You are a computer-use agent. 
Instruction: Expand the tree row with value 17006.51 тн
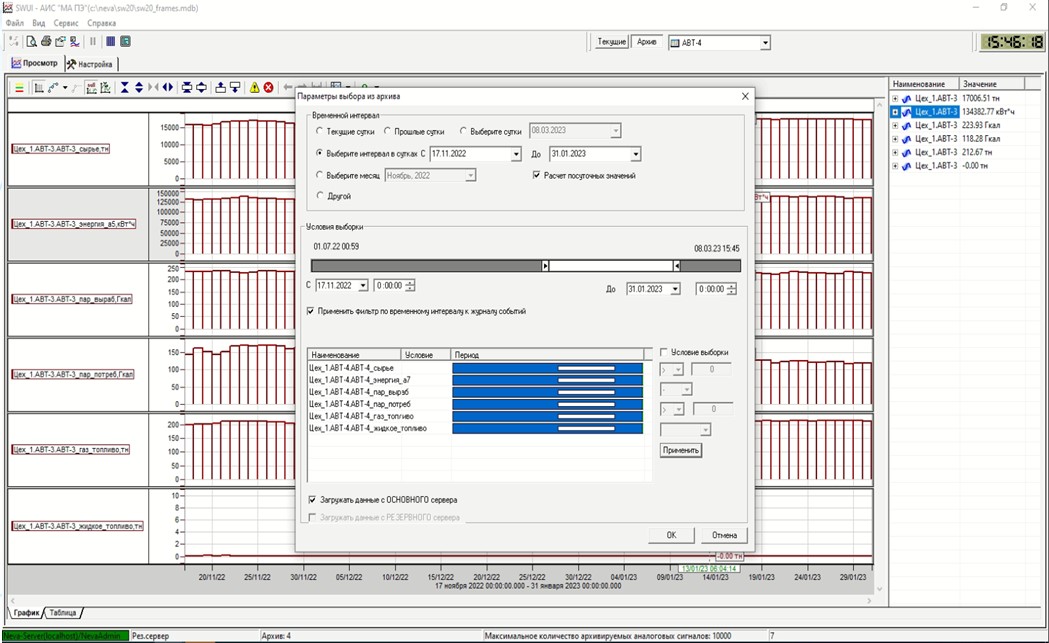895,98
